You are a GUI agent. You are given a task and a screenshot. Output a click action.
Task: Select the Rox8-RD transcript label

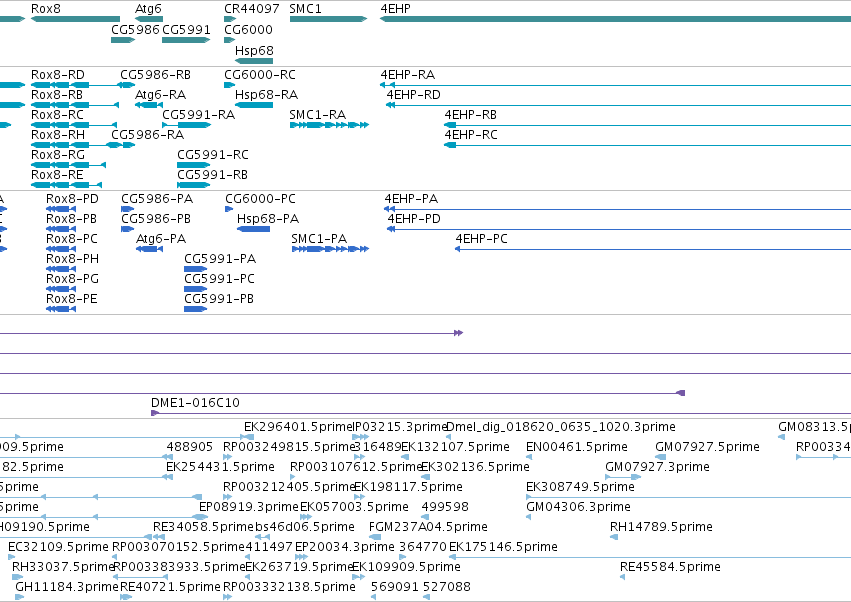[x=58, y=74]
